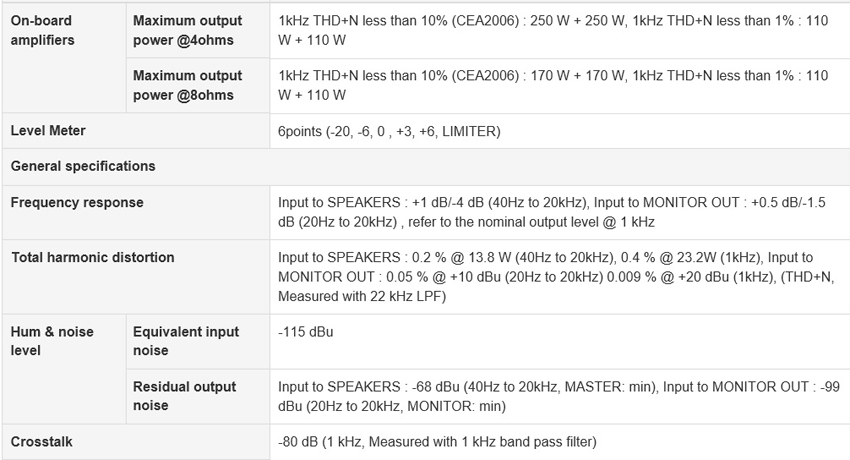Click the -80 dB crosstalk value
The height and width of the screenshot is (460, 850).
coord(437,442)
